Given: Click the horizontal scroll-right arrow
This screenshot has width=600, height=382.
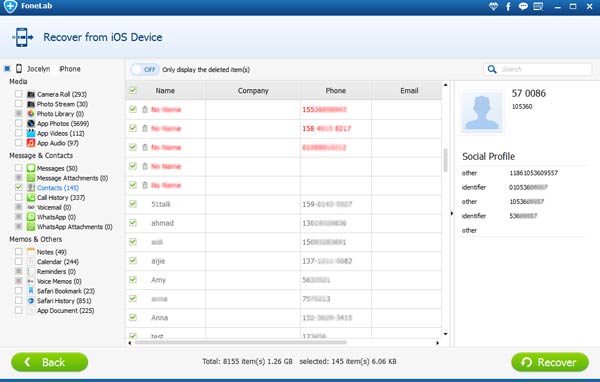Looking at the screenshot, I should 437,343.
